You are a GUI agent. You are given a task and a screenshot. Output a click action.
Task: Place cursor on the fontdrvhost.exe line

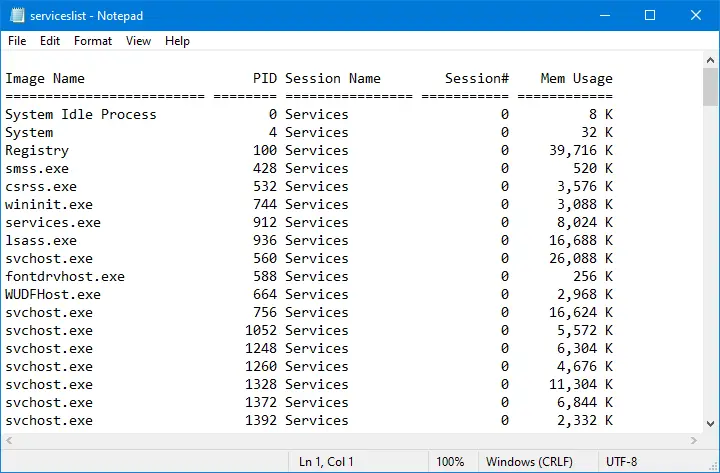[309, 276]
